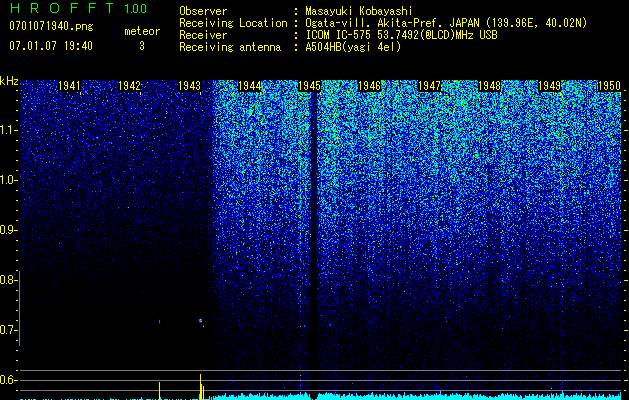Click the tallest yellow power spike near 1943
Image resolution: width=629 pixels, height=400 pixels.
tap(200, 387)
